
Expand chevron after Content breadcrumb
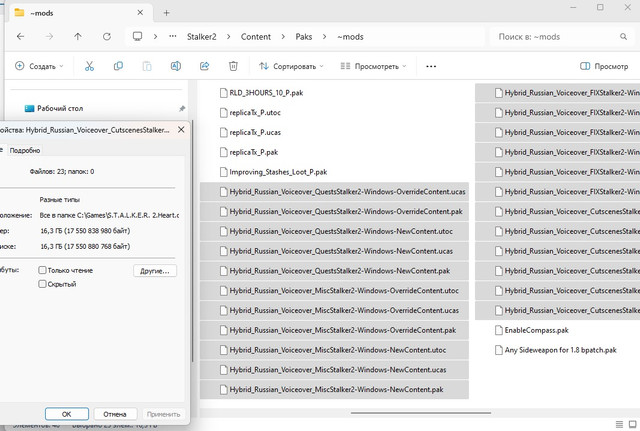[283, 37]
